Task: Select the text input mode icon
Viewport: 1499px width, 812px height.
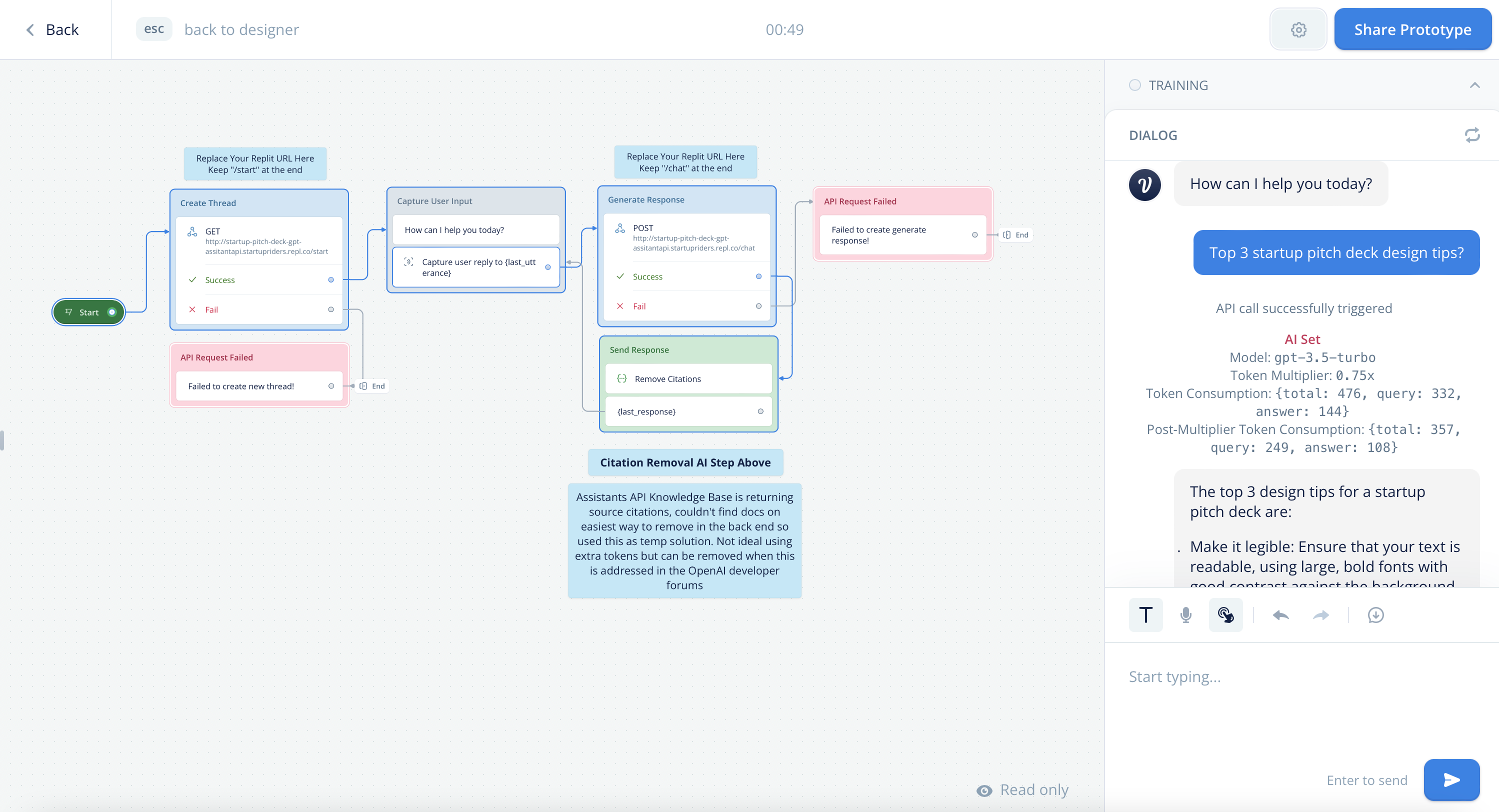Action: tap(1145, 614)
